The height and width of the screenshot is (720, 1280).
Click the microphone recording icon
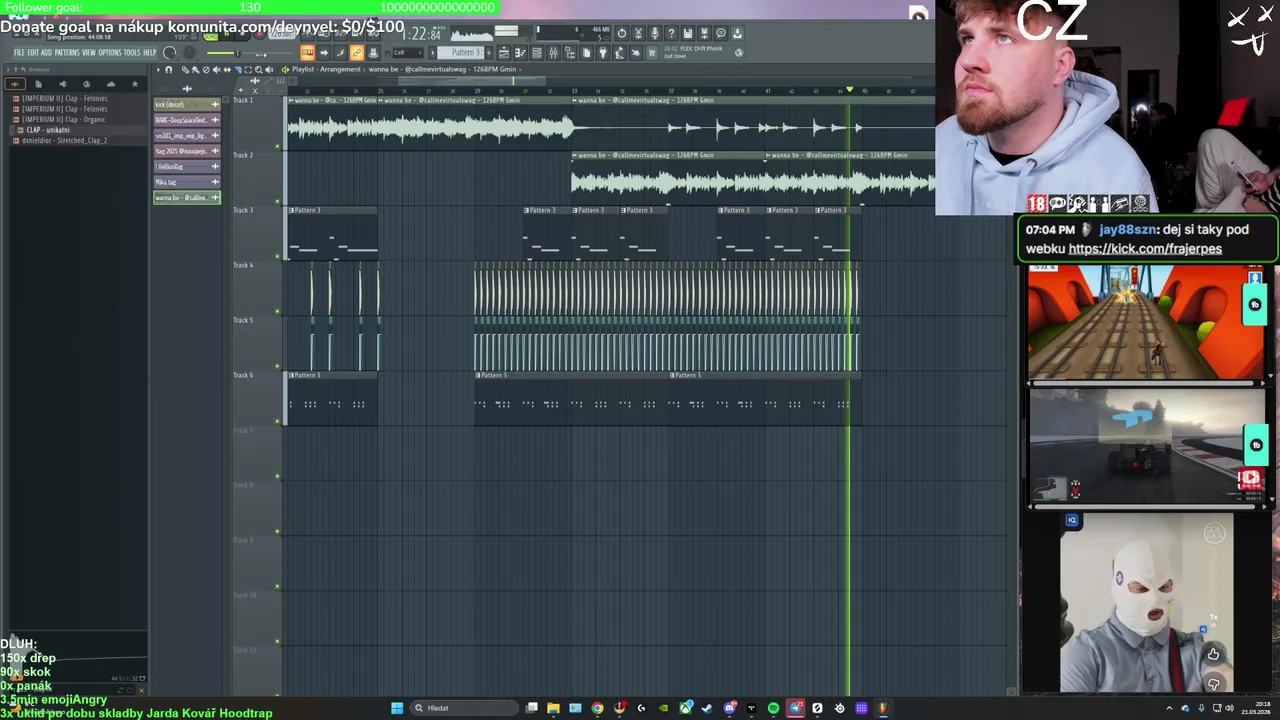(x=654, y=33)
